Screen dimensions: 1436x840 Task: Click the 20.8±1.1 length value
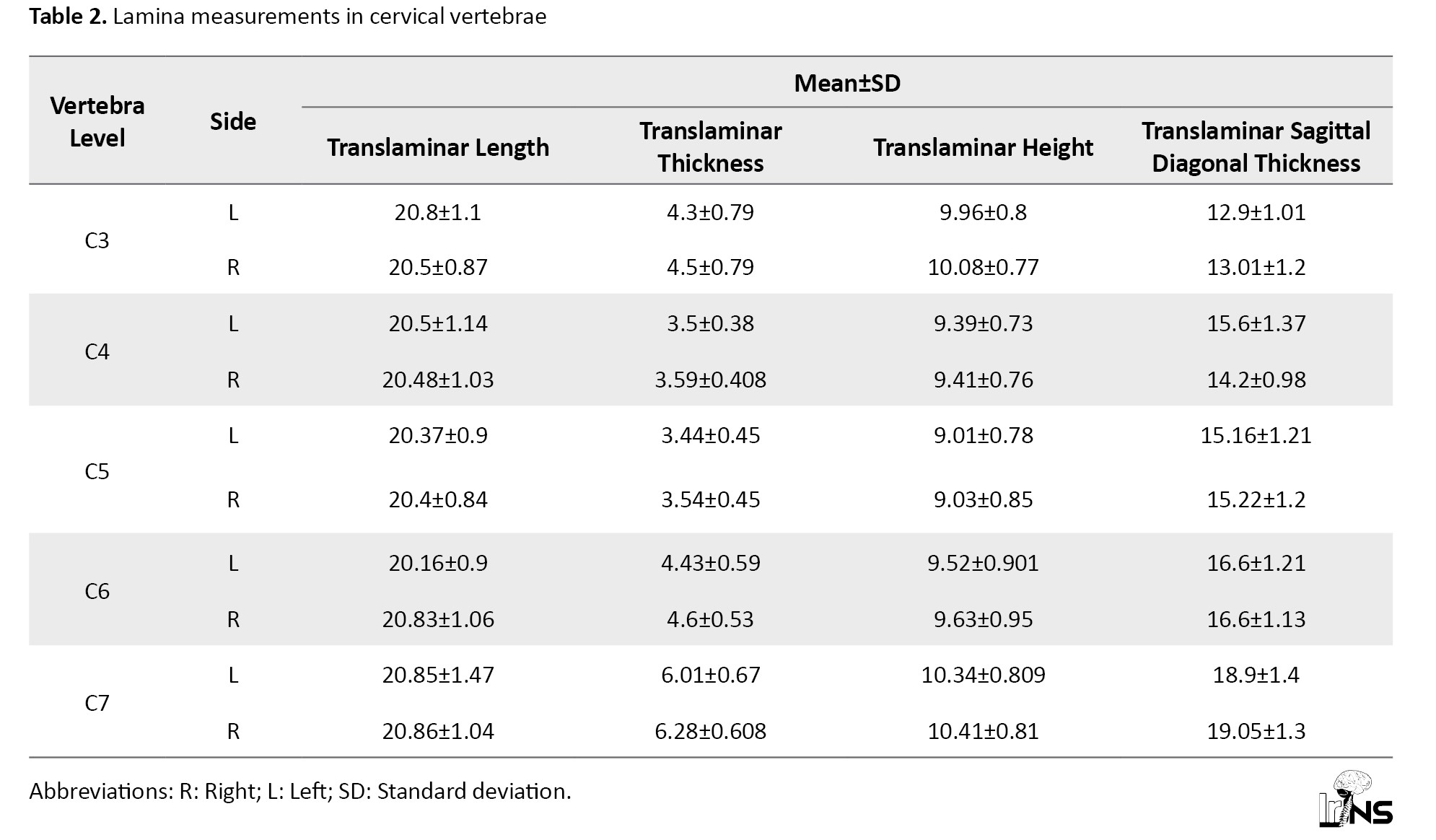tap(438, 212)
